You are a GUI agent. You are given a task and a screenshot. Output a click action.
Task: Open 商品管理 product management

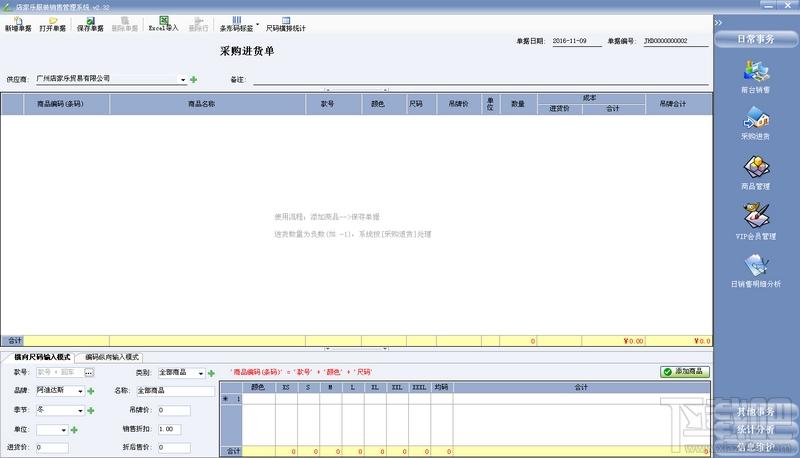coord(756,173)
